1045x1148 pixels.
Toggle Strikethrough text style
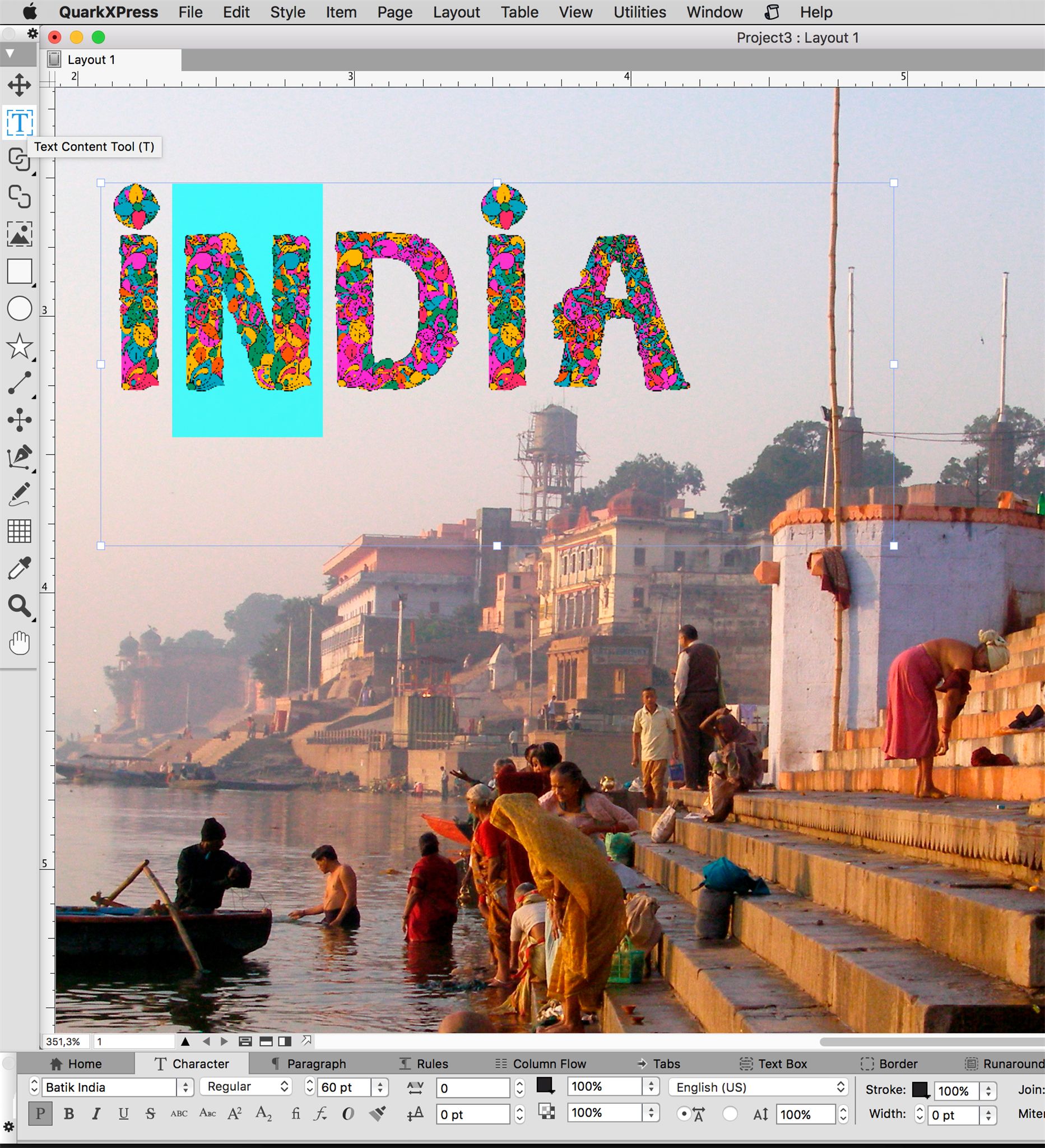[150, 1113]
